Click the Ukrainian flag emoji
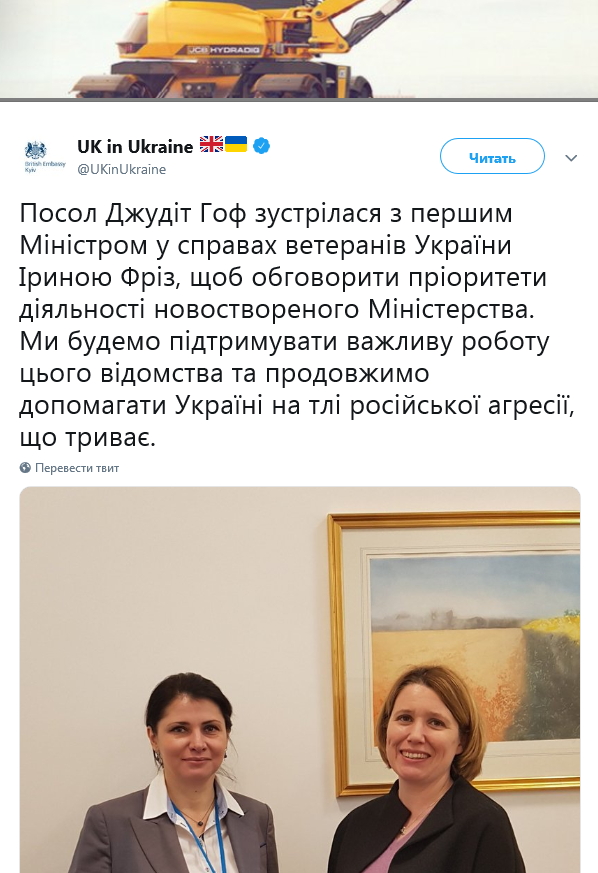The height and width of the screenshot is (873, 598). 236,144
